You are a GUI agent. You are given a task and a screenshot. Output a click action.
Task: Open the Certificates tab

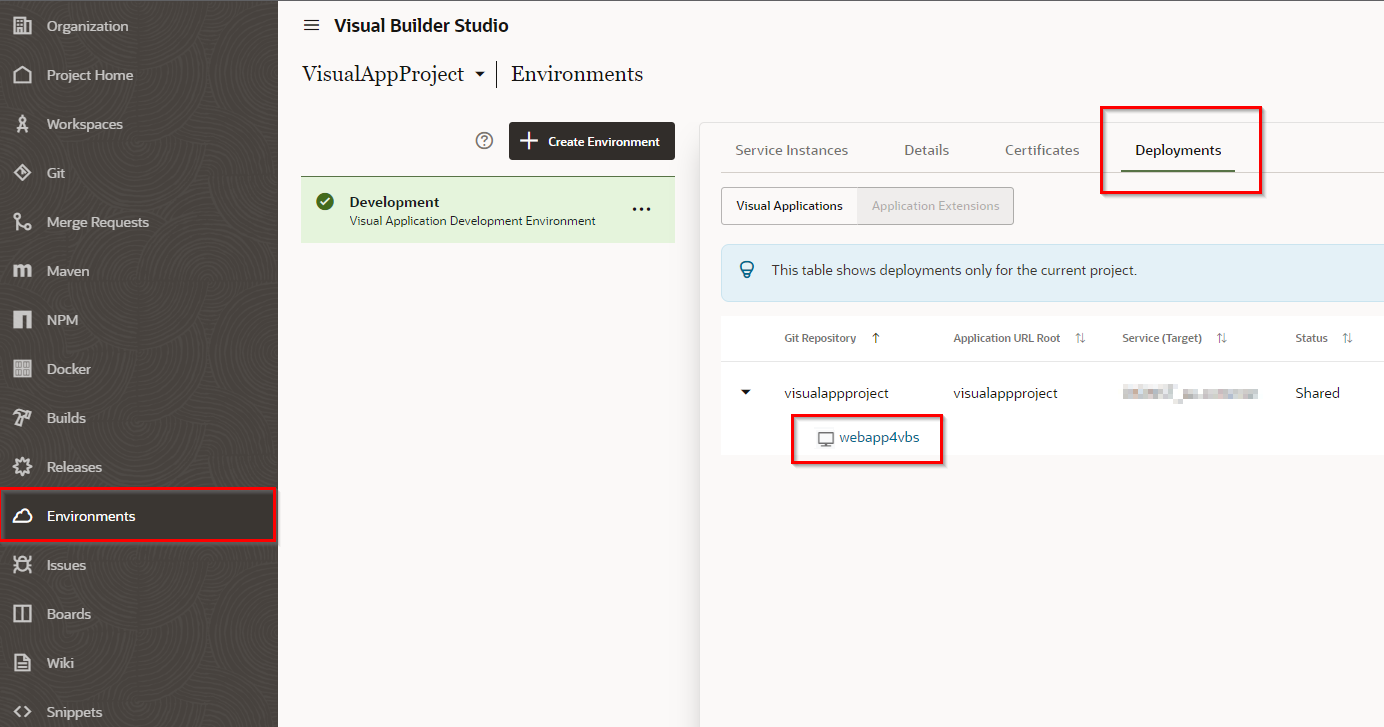point(1041,150)
